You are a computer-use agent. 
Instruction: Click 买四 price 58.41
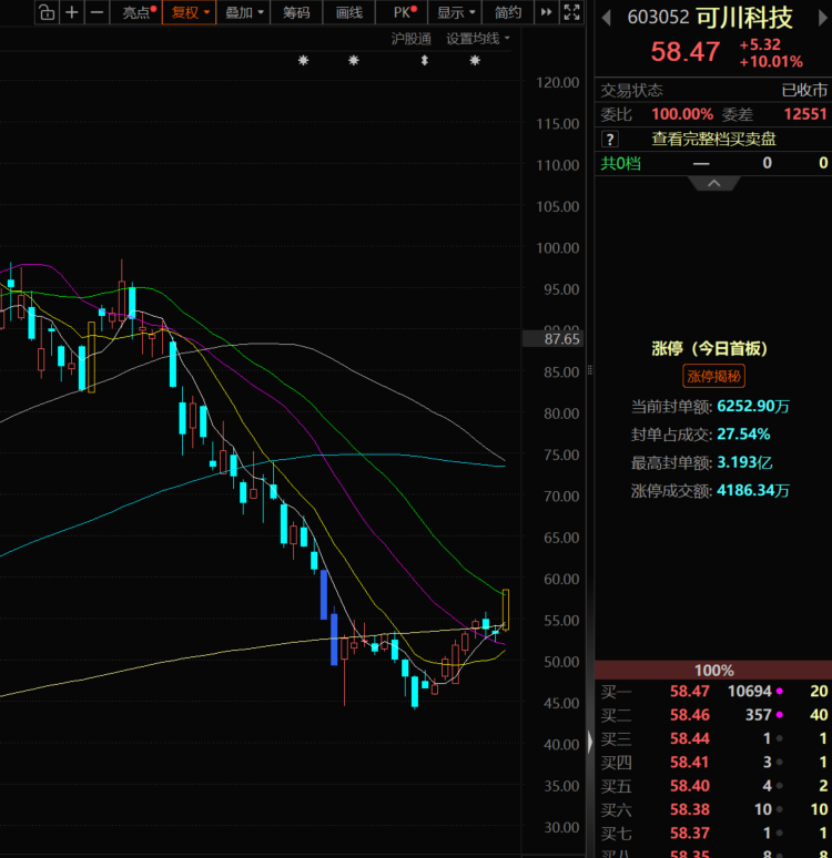pyautogui.click(x=690, y=762)
